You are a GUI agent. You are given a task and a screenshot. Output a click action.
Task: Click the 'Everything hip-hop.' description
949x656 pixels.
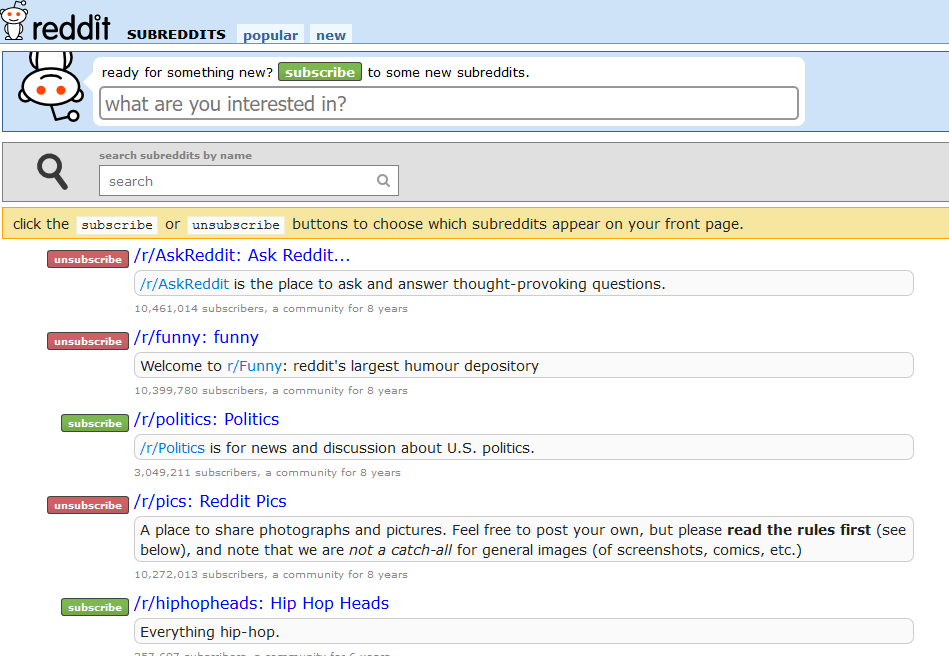pyautogui.click(x=210, y=632)
